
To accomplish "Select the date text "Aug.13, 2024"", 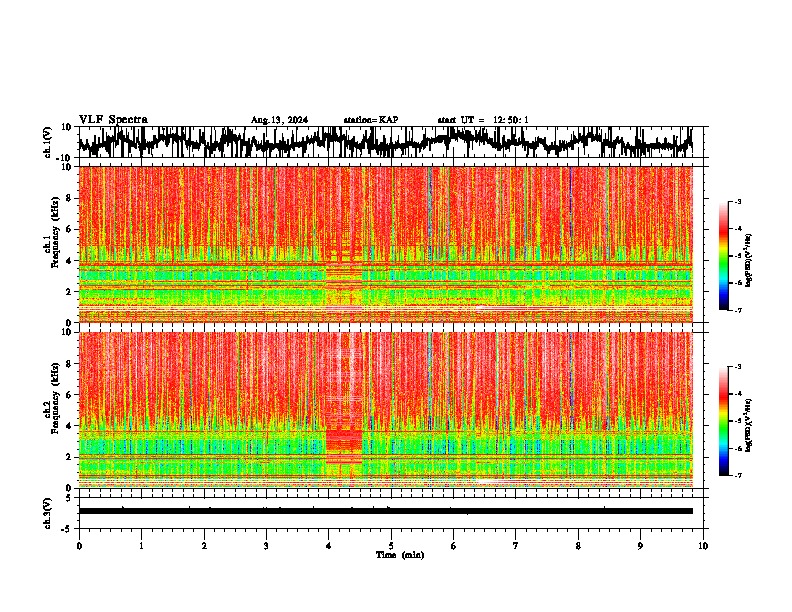I will pyautogui.click(x=279, y=120).
